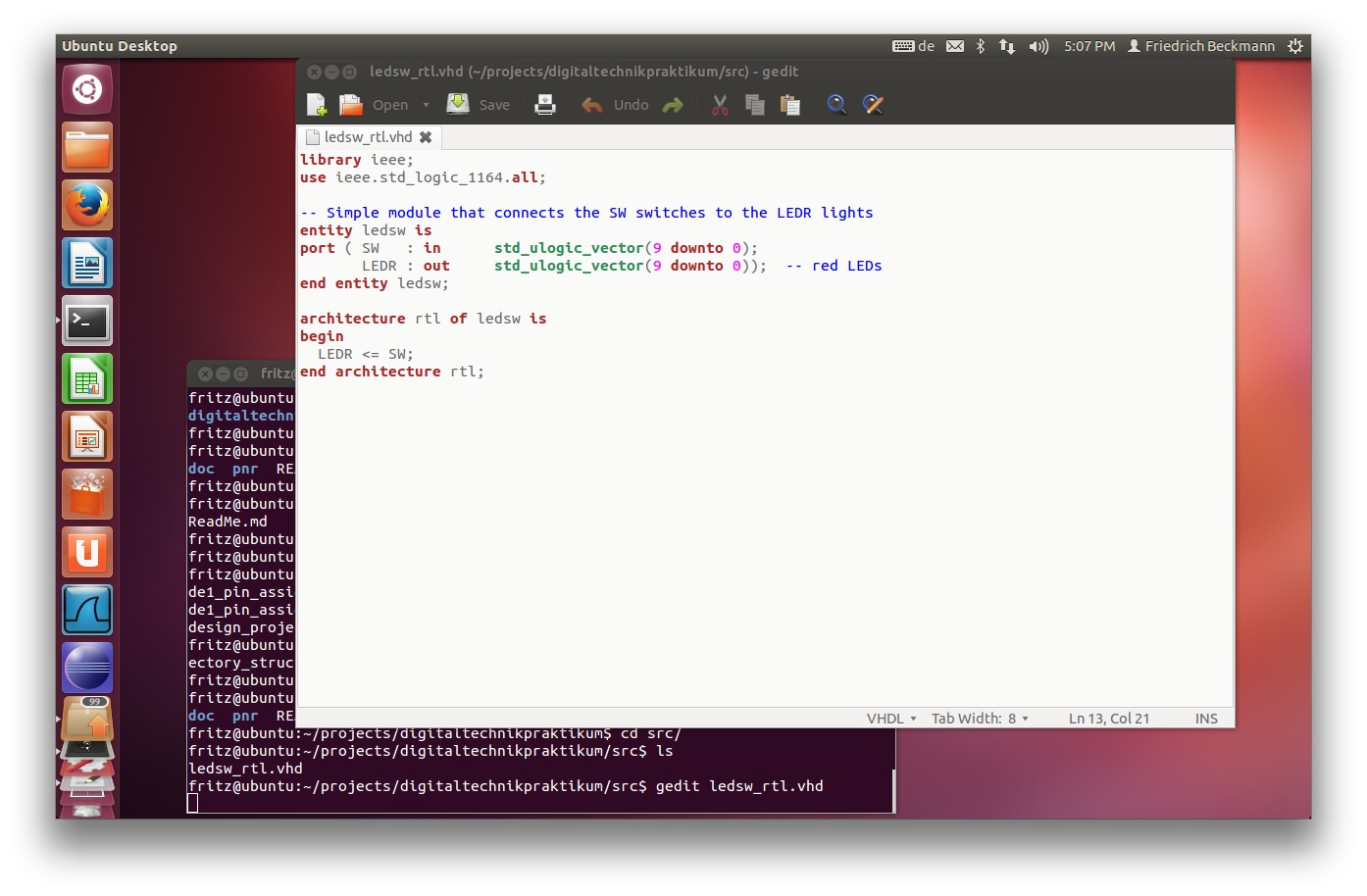The image size is (1367, 896).
Task: Close the ledsw_rtl.vhd tab
Action: (426, 137)
